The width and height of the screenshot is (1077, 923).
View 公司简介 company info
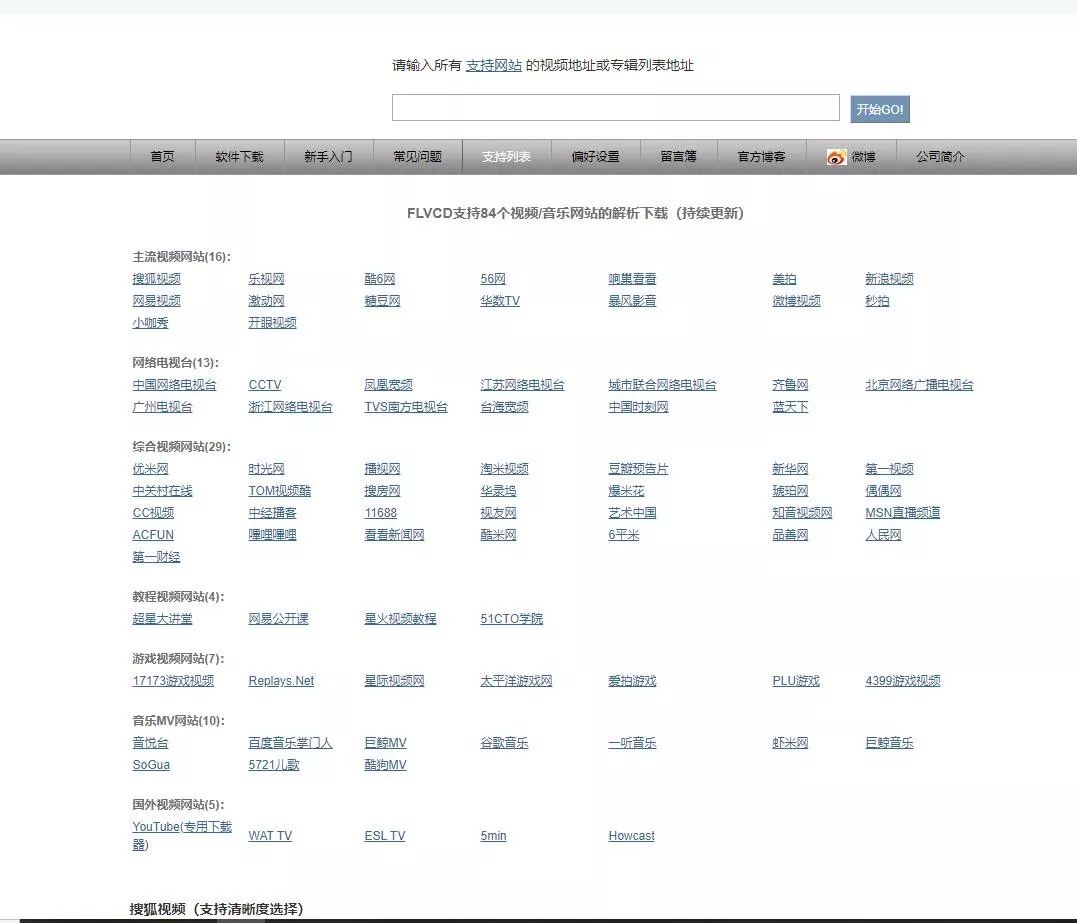pos(939,156)
